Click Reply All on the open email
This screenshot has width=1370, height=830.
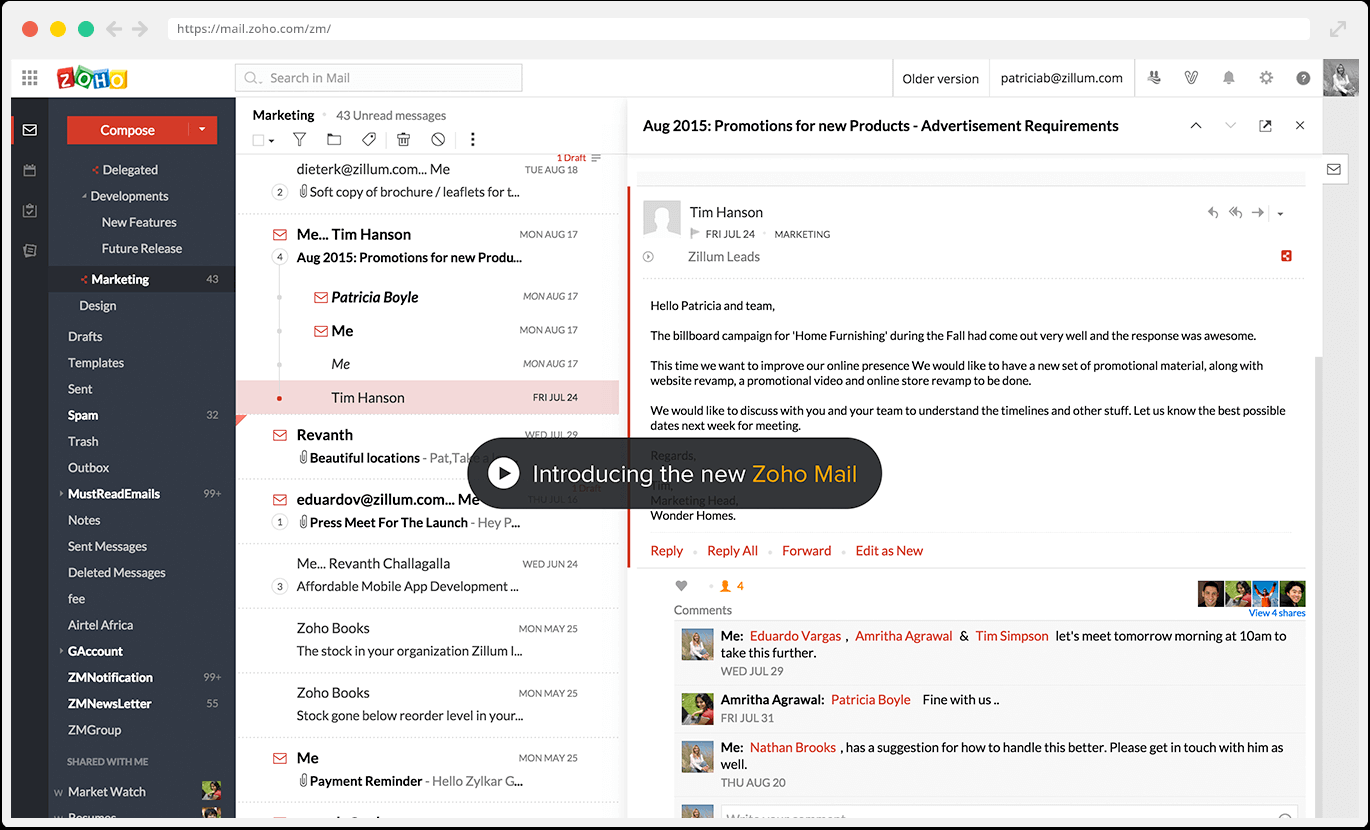[732, 550]
